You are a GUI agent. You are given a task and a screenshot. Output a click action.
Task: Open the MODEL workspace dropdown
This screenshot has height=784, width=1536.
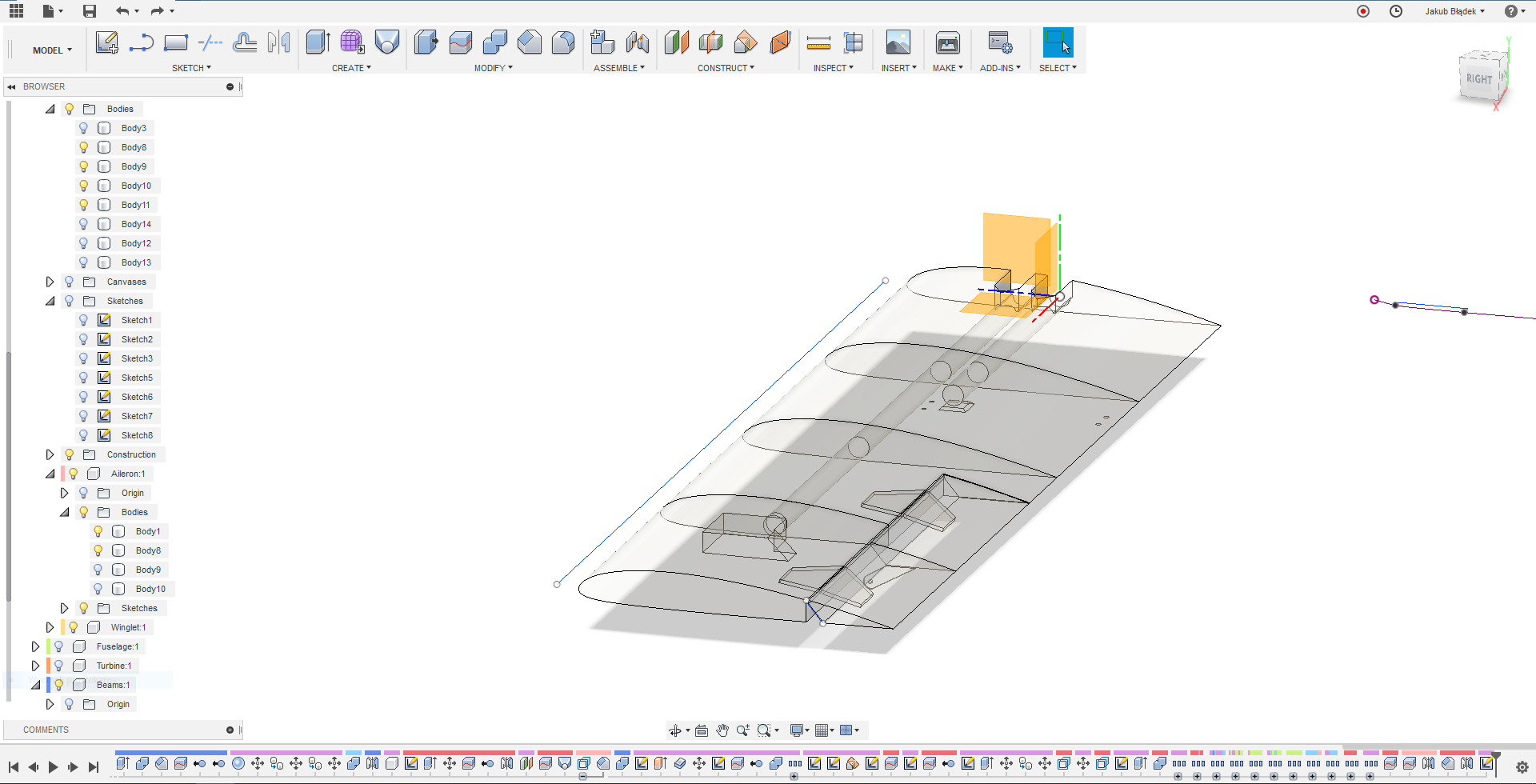click(52, 50)
